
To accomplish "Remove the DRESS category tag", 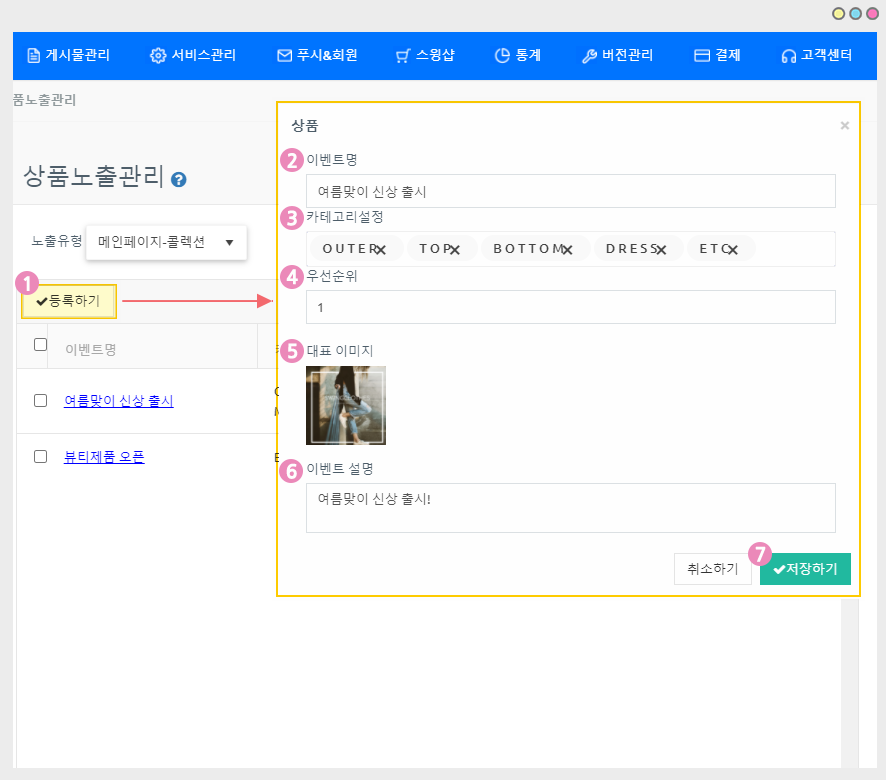I will pyautogui.click(x=660, y=250).
